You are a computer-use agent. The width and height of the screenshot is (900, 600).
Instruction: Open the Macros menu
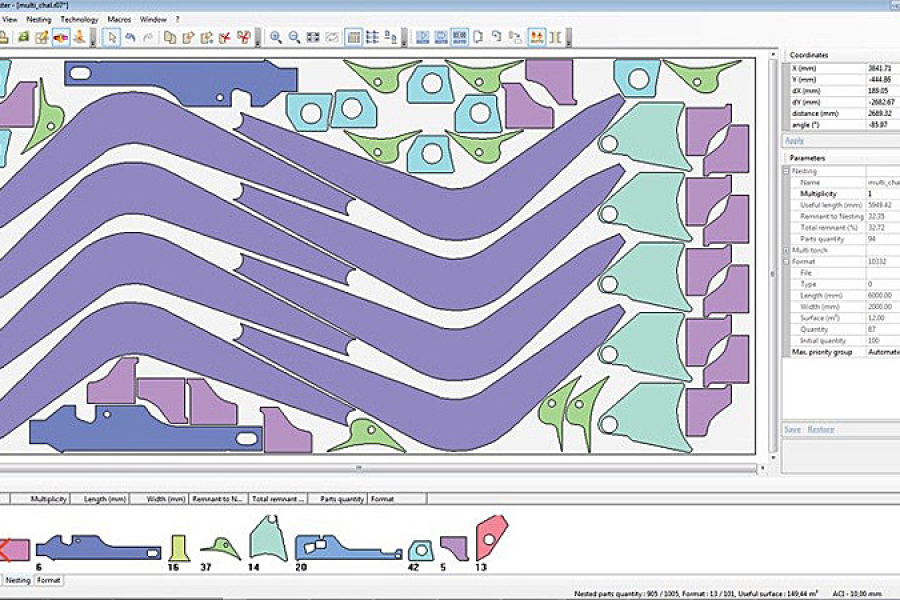tap(119, 20)
